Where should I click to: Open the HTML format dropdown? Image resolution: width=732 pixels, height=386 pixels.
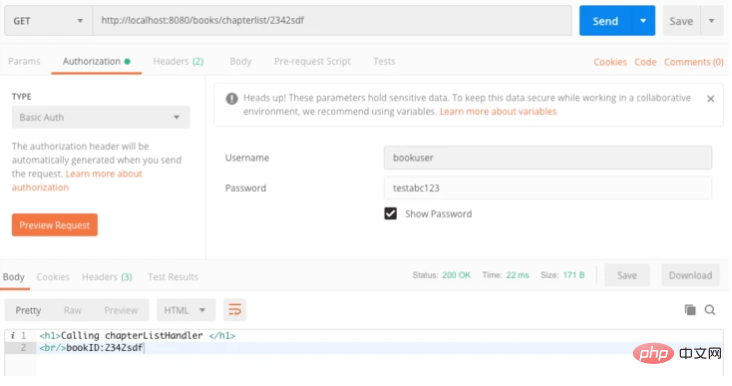click(x=186, y=310)
